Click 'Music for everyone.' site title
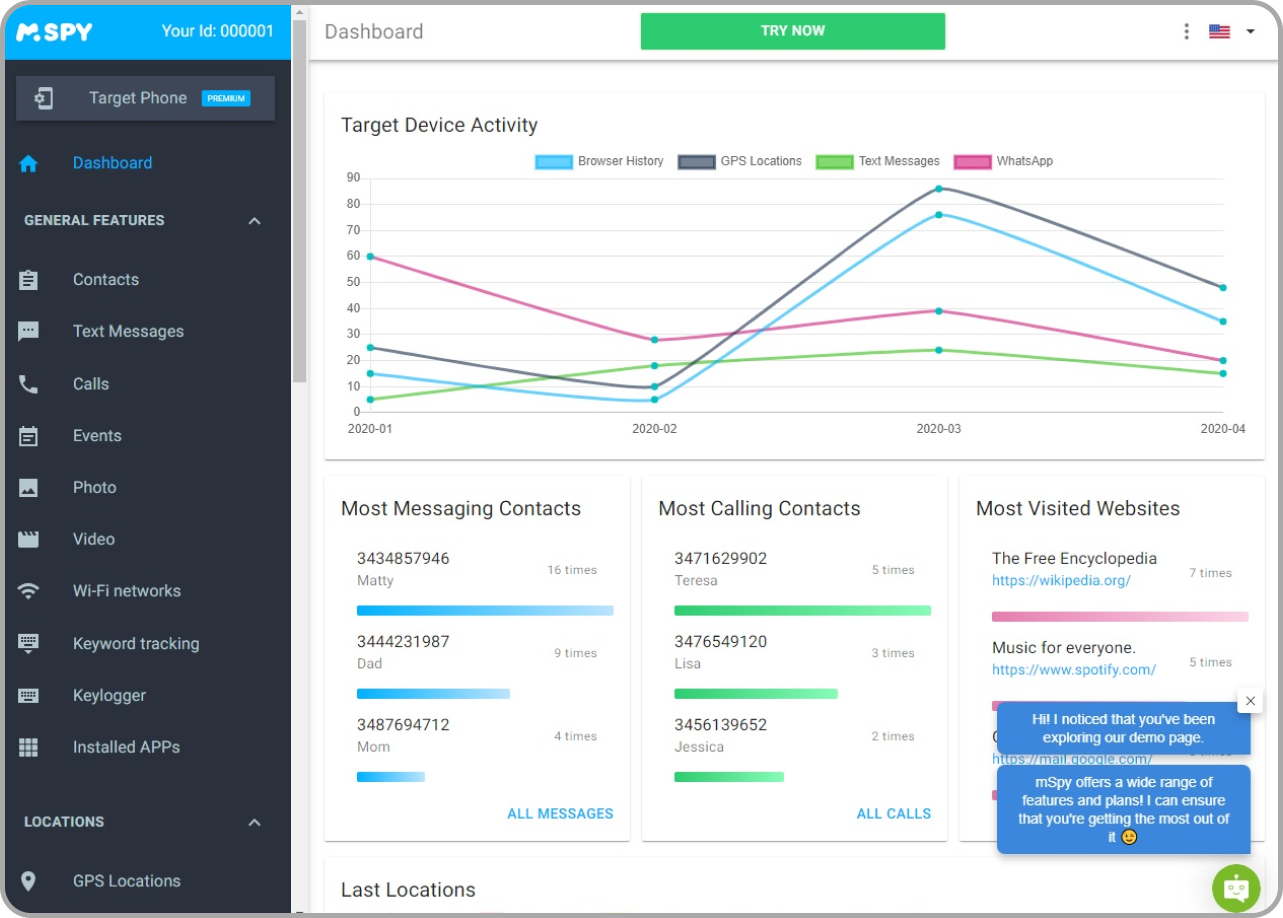 click(1064, 647)
